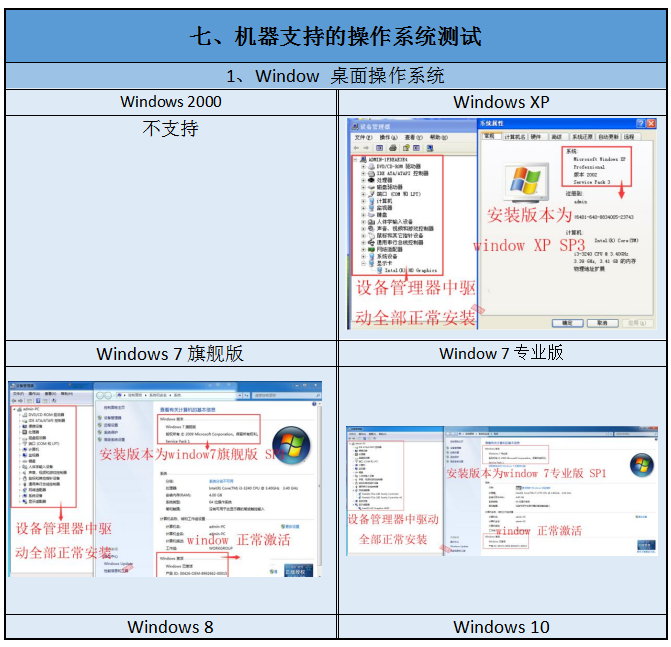Screen dimensions: 671x647
Task: Expand 处理器 node in XP device manager
Action: (362, 180)
